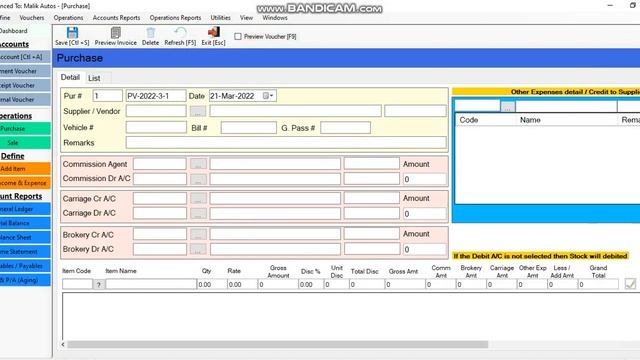
Task: Click the Add Item sidebar button
Action: point(25,169)
